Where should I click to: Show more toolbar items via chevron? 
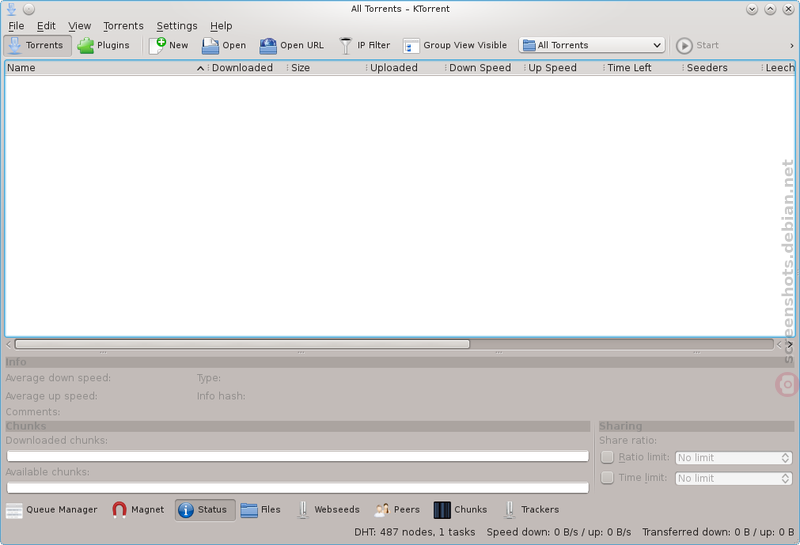click(x=792, y=45)
